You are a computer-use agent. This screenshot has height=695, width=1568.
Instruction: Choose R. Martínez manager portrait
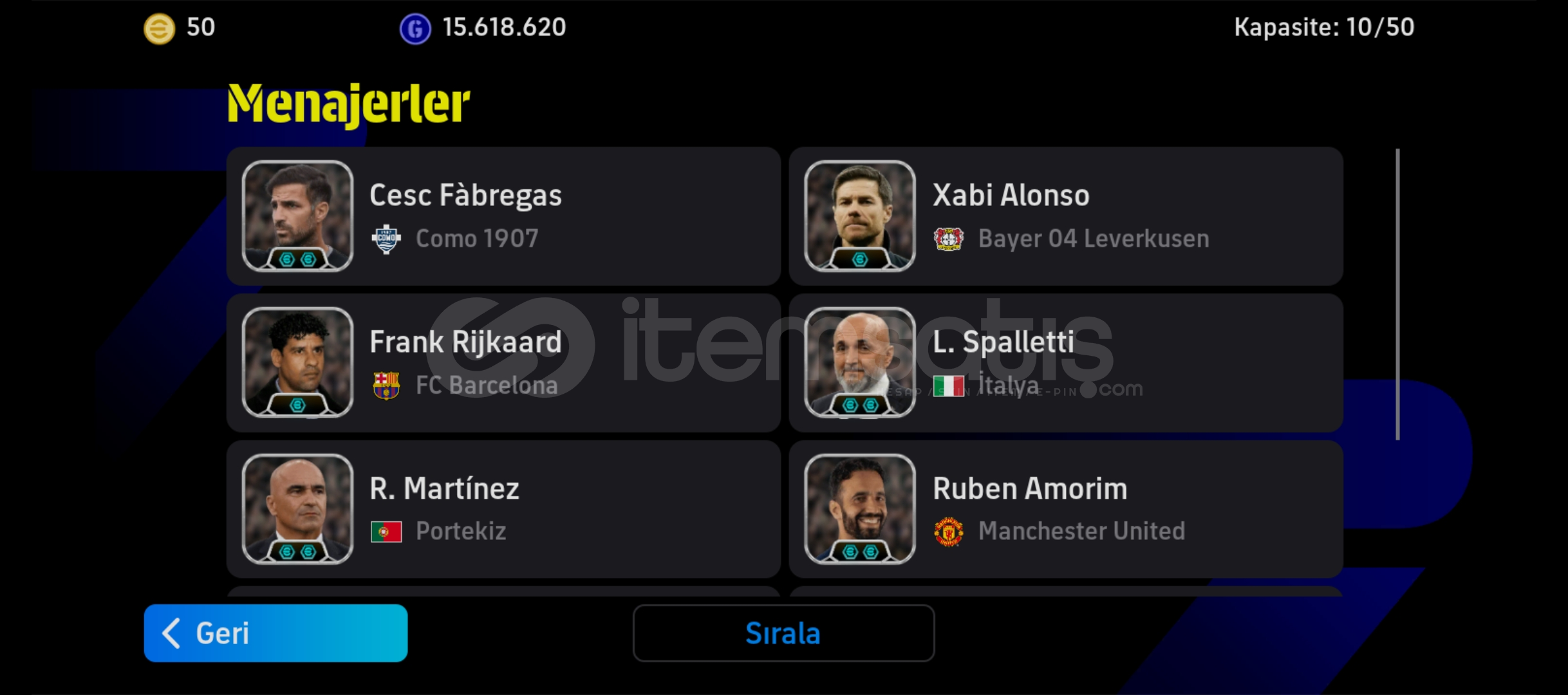[297, 508]
